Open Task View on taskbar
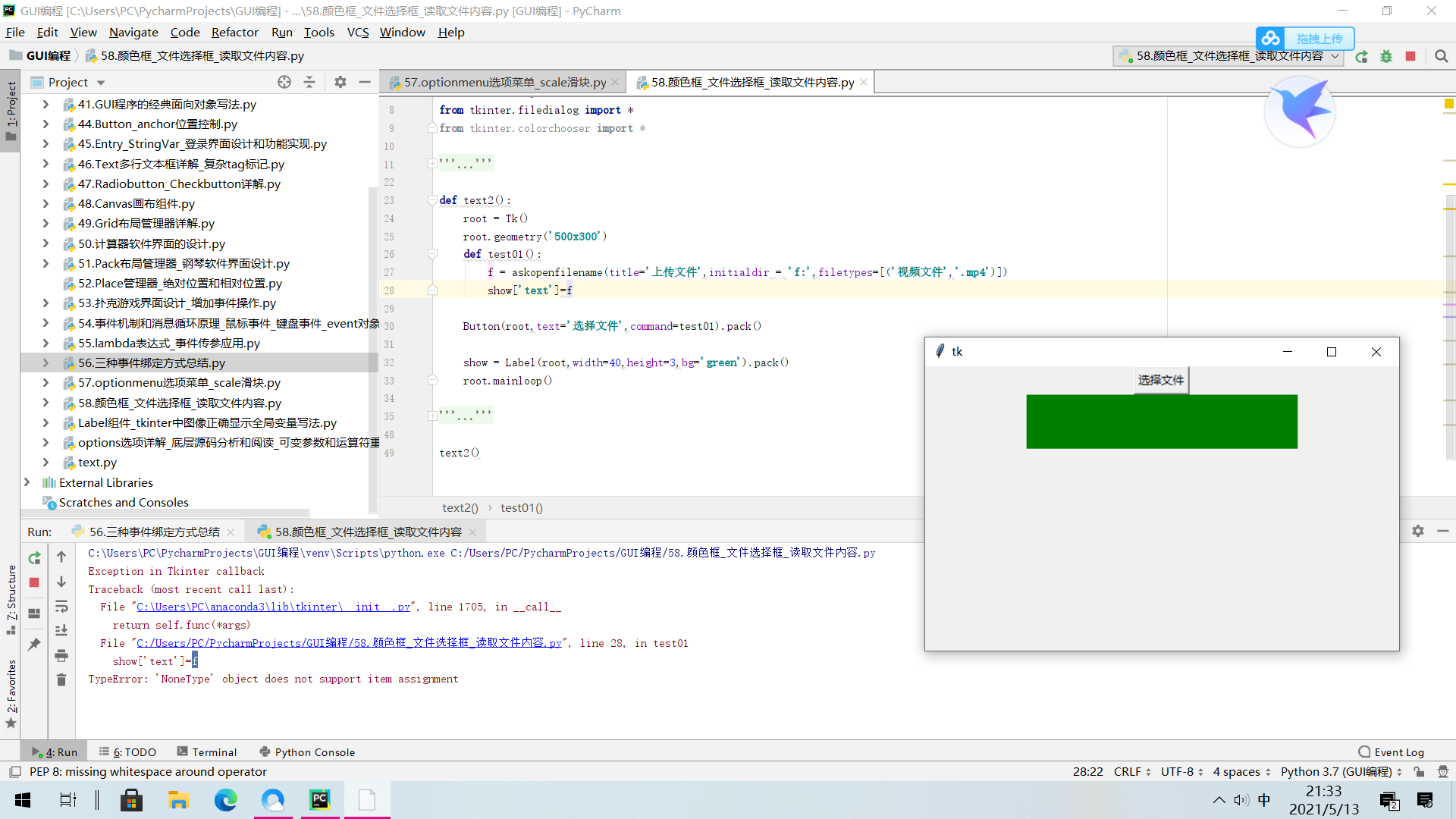Viewport: 1456px width, 819px height. pos(68,799)
